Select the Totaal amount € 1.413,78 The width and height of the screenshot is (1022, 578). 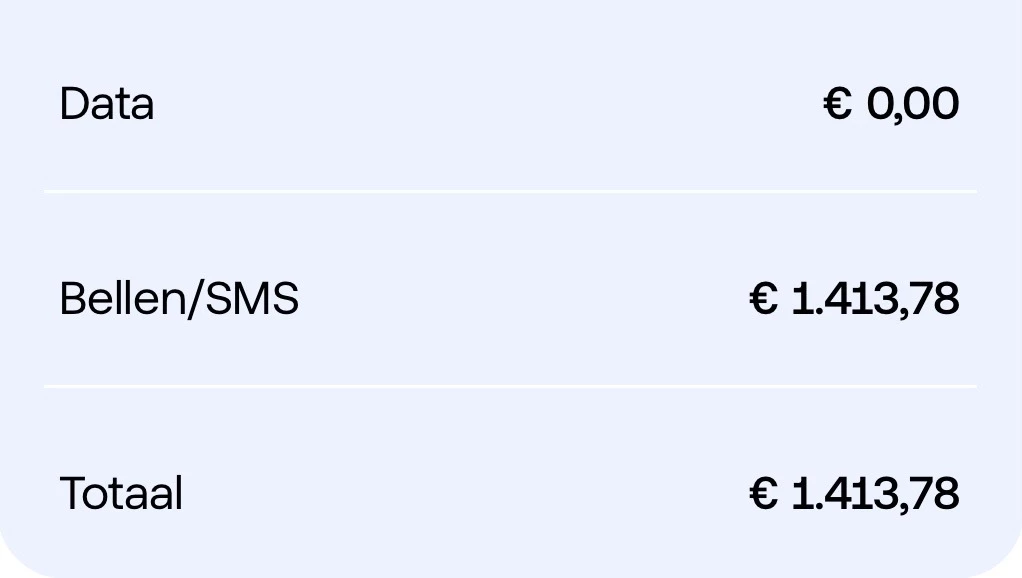pyautogui.click(x=854, y=494)
